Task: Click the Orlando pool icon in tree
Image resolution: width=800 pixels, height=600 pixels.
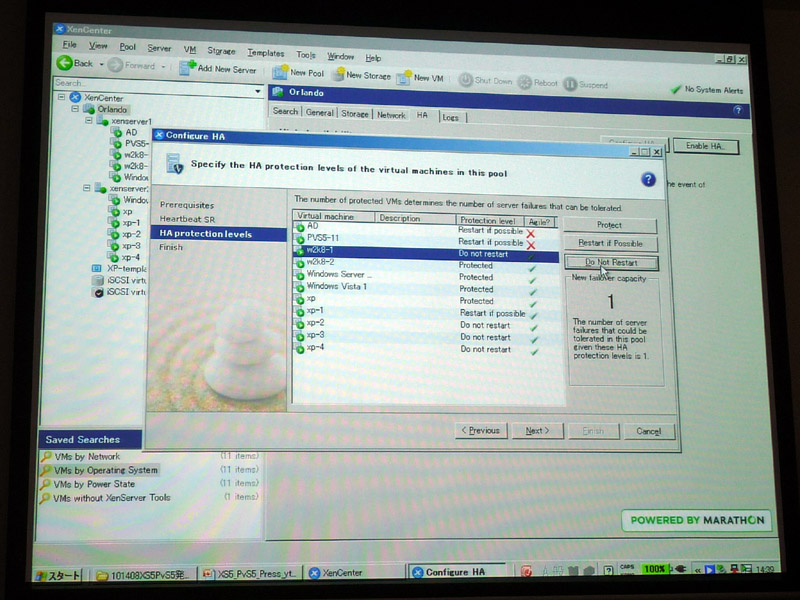Action: tap(89, 109)
